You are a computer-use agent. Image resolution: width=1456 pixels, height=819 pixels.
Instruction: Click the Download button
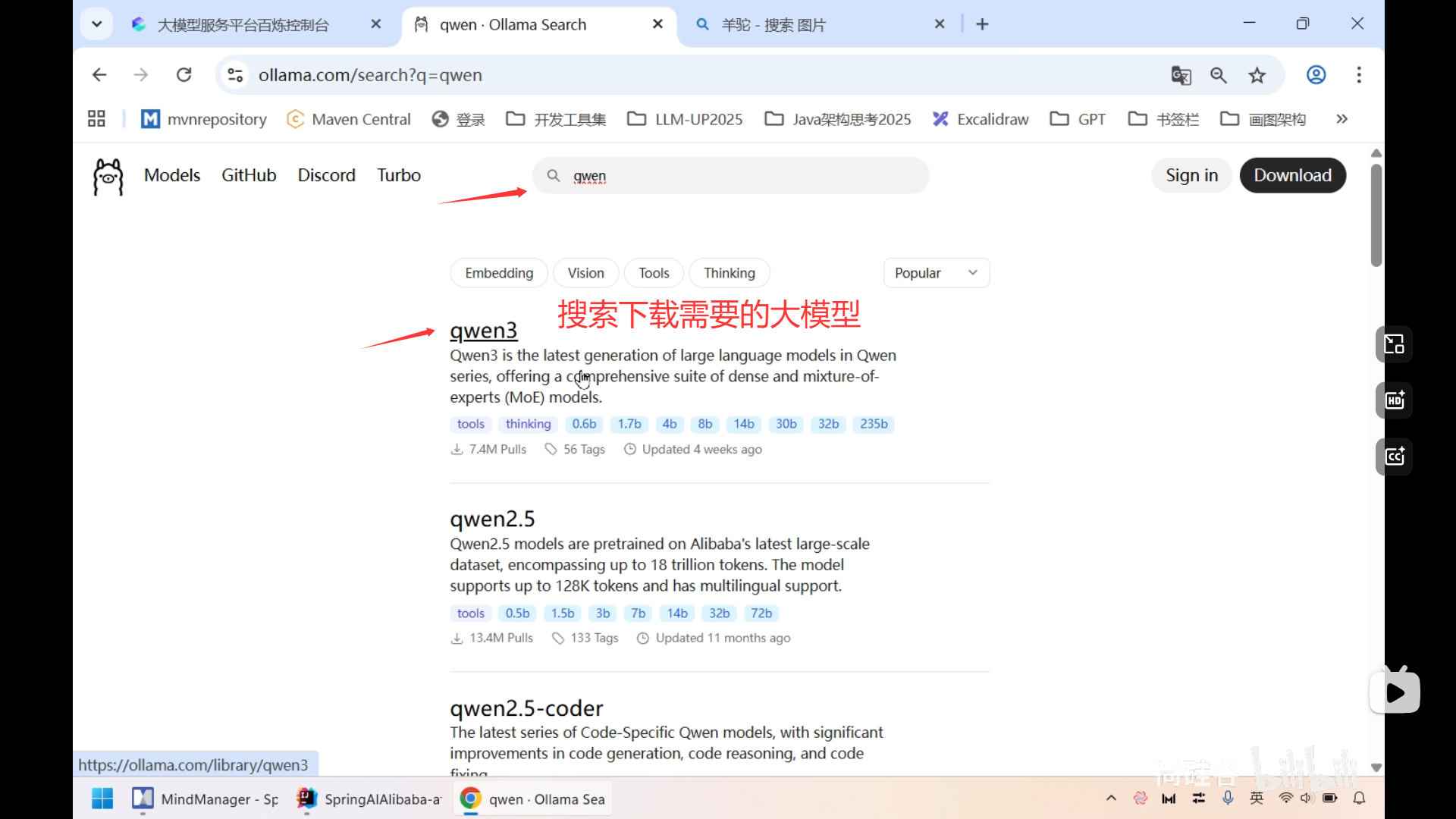(x=1292, y=175)
